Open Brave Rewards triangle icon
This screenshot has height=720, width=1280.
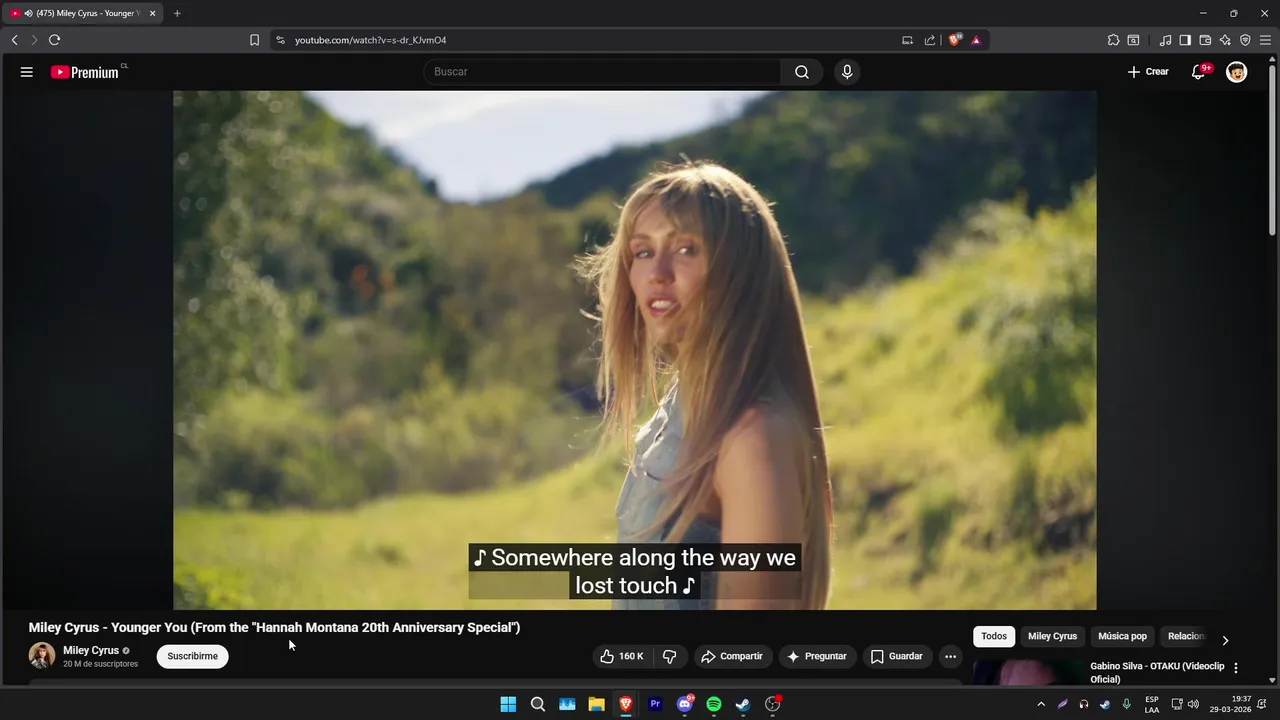(x=976, y=40)
